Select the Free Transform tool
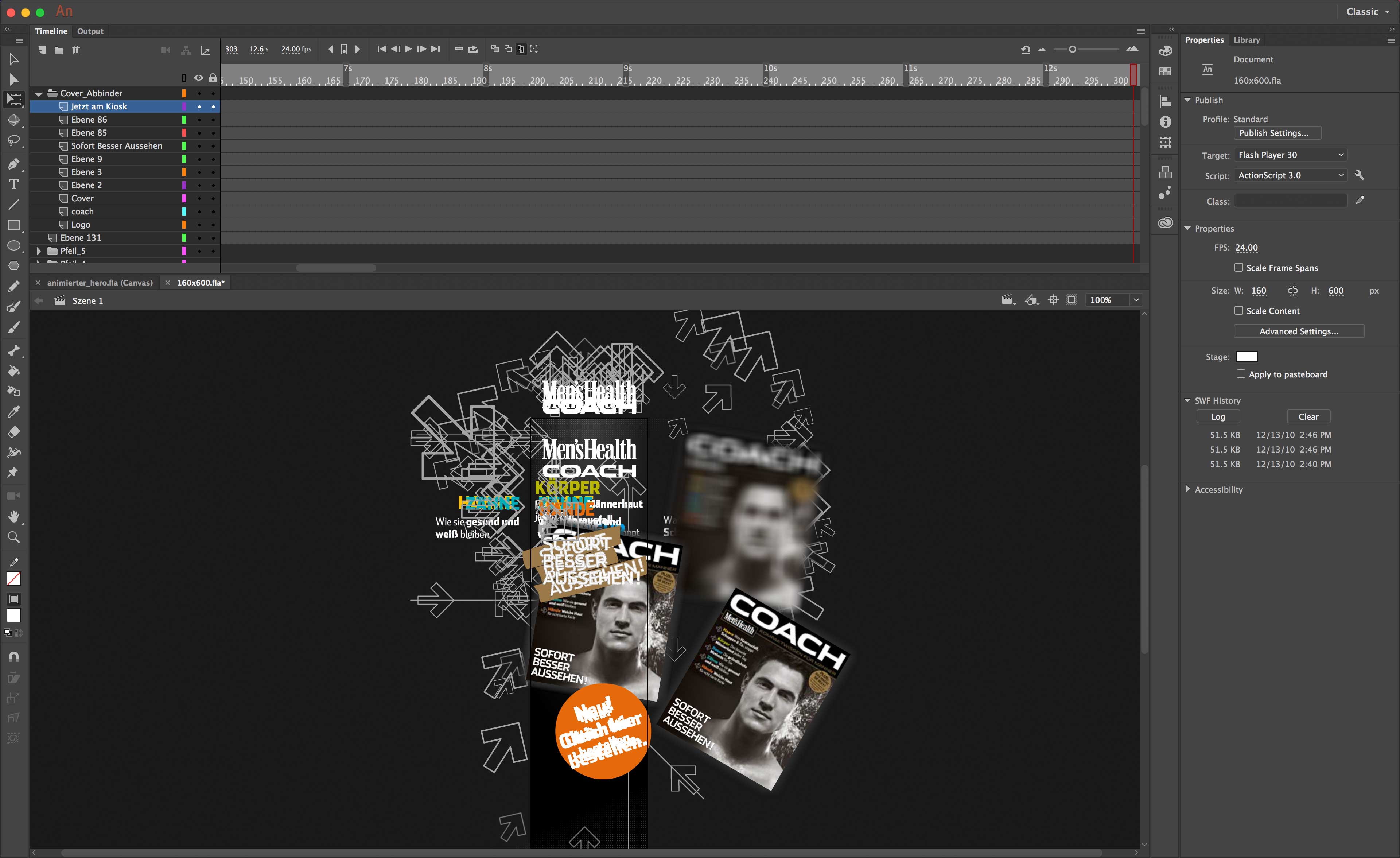This screenshot has height=858, width=1400. tap(14, 100)
